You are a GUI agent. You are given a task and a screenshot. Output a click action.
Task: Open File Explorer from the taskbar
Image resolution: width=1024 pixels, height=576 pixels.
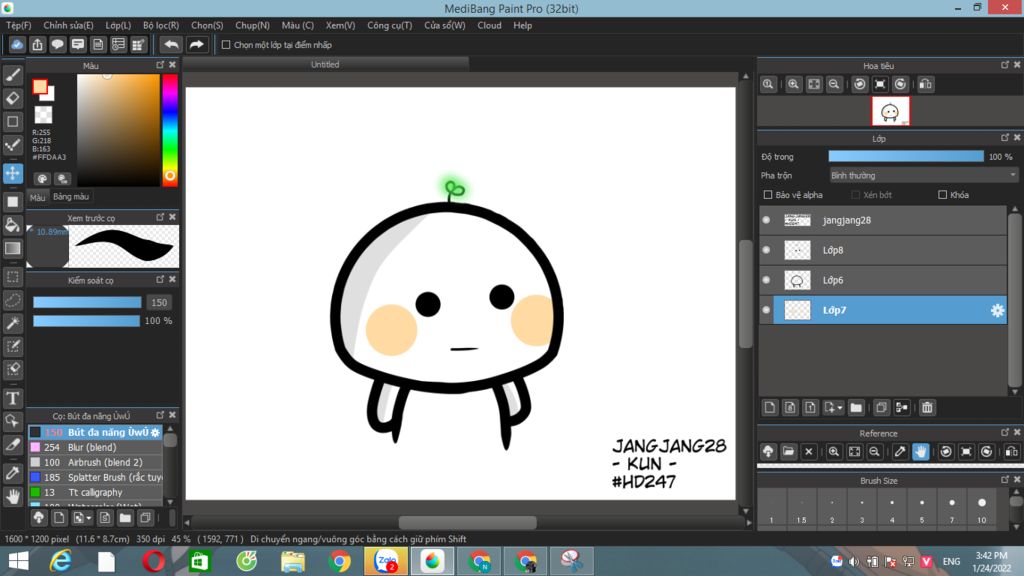point(293,561)
